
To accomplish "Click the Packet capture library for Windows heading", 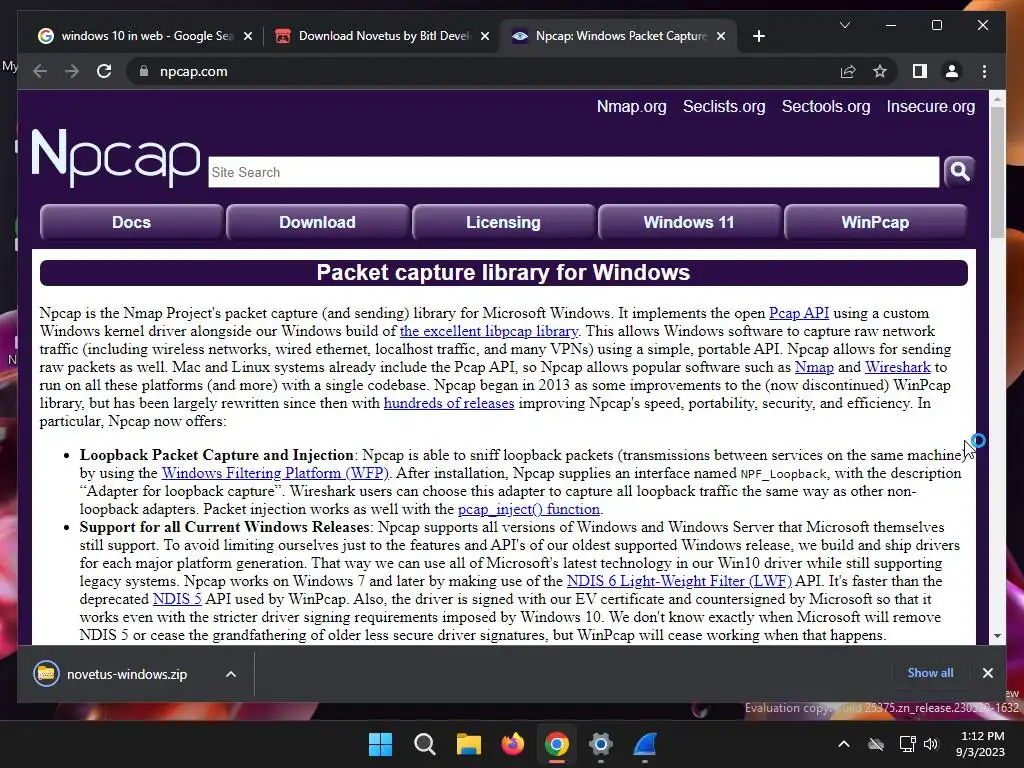I will click(x=503, y=273).
